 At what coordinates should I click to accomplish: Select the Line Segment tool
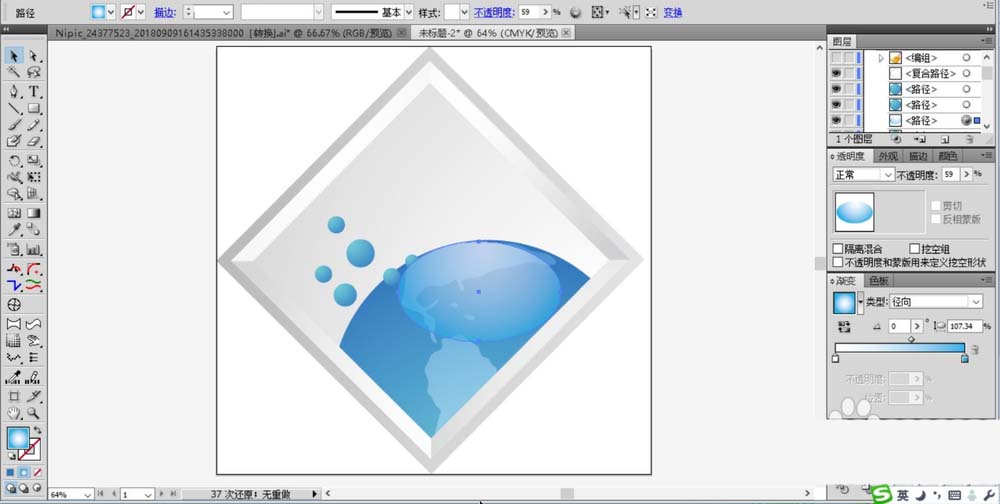[x=14, y=108]
